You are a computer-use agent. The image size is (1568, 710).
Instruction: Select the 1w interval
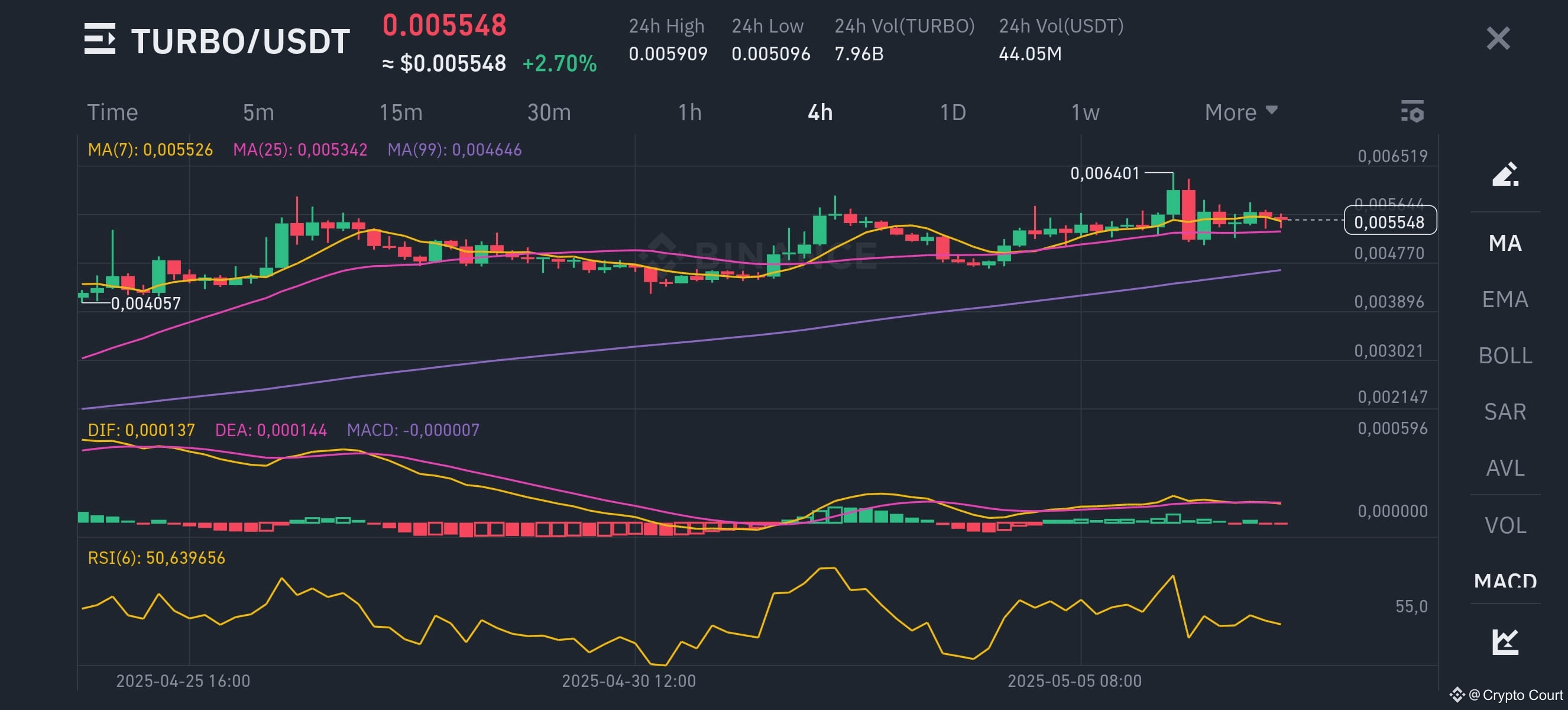(x=1085, y=112)
